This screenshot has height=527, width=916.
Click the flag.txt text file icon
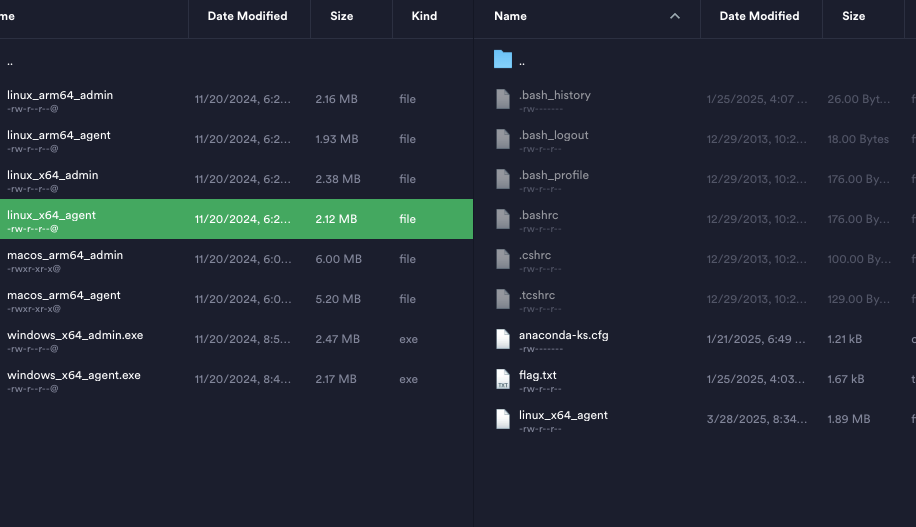coord(502,379)
